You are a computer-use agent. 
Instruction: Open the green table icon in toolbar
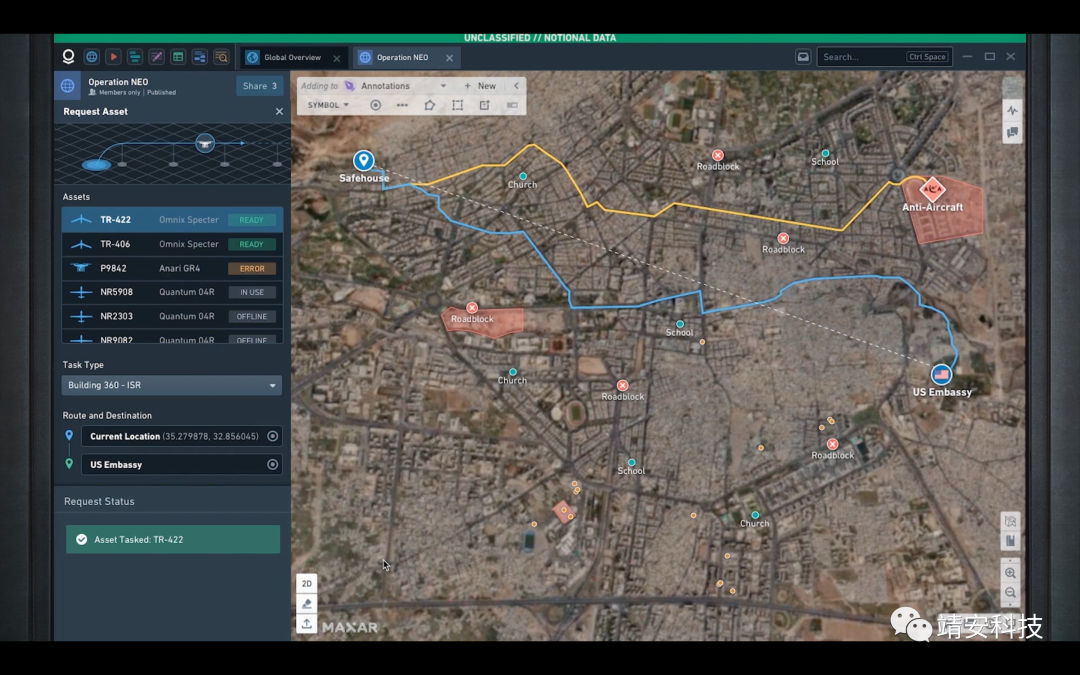pyautogui.click(x=178, y=57)
